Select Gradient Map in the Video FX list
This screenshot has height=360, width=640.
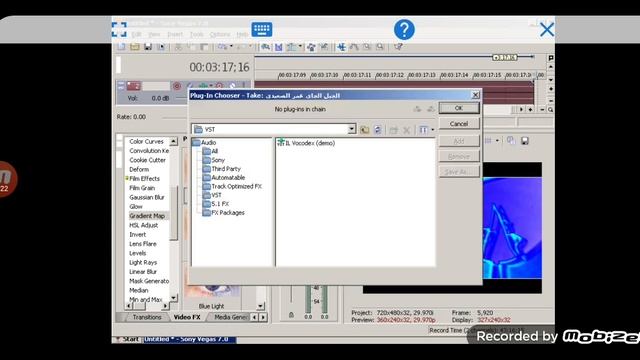147,216
